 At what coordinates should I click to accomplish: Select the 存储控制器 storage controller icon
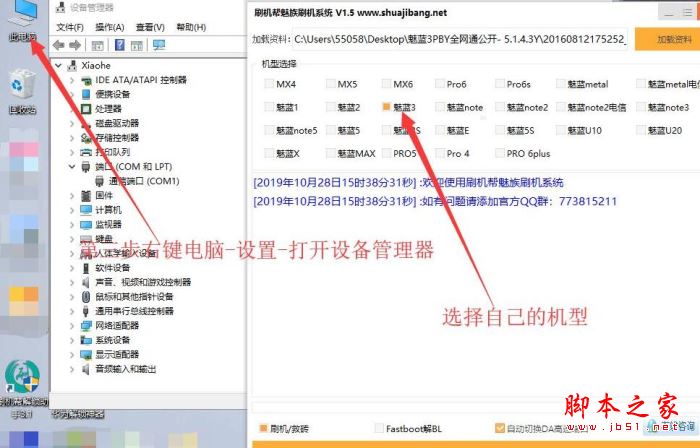(x=86, y=138)
